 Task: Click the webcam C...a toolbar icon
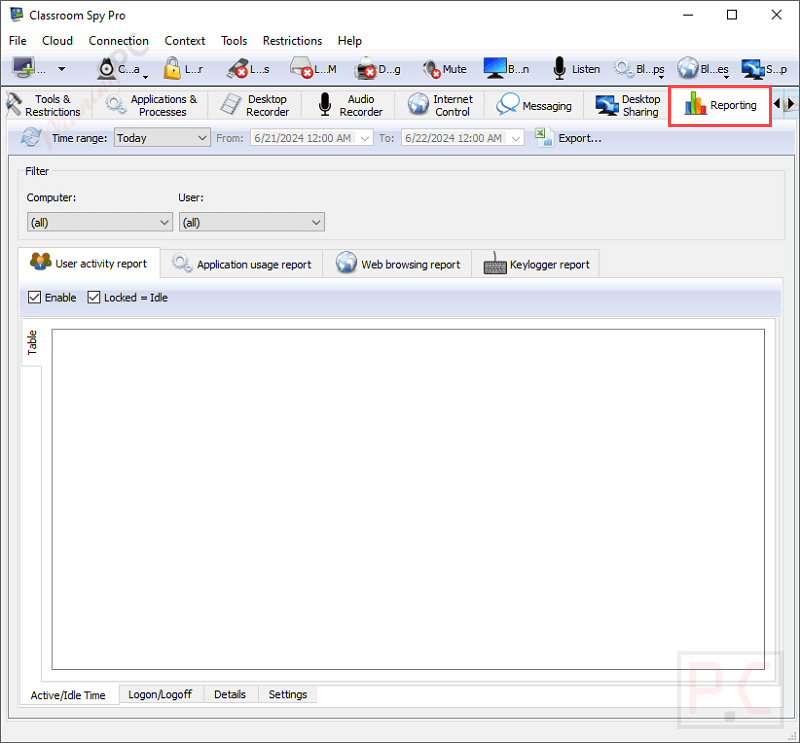click(106, 69)
